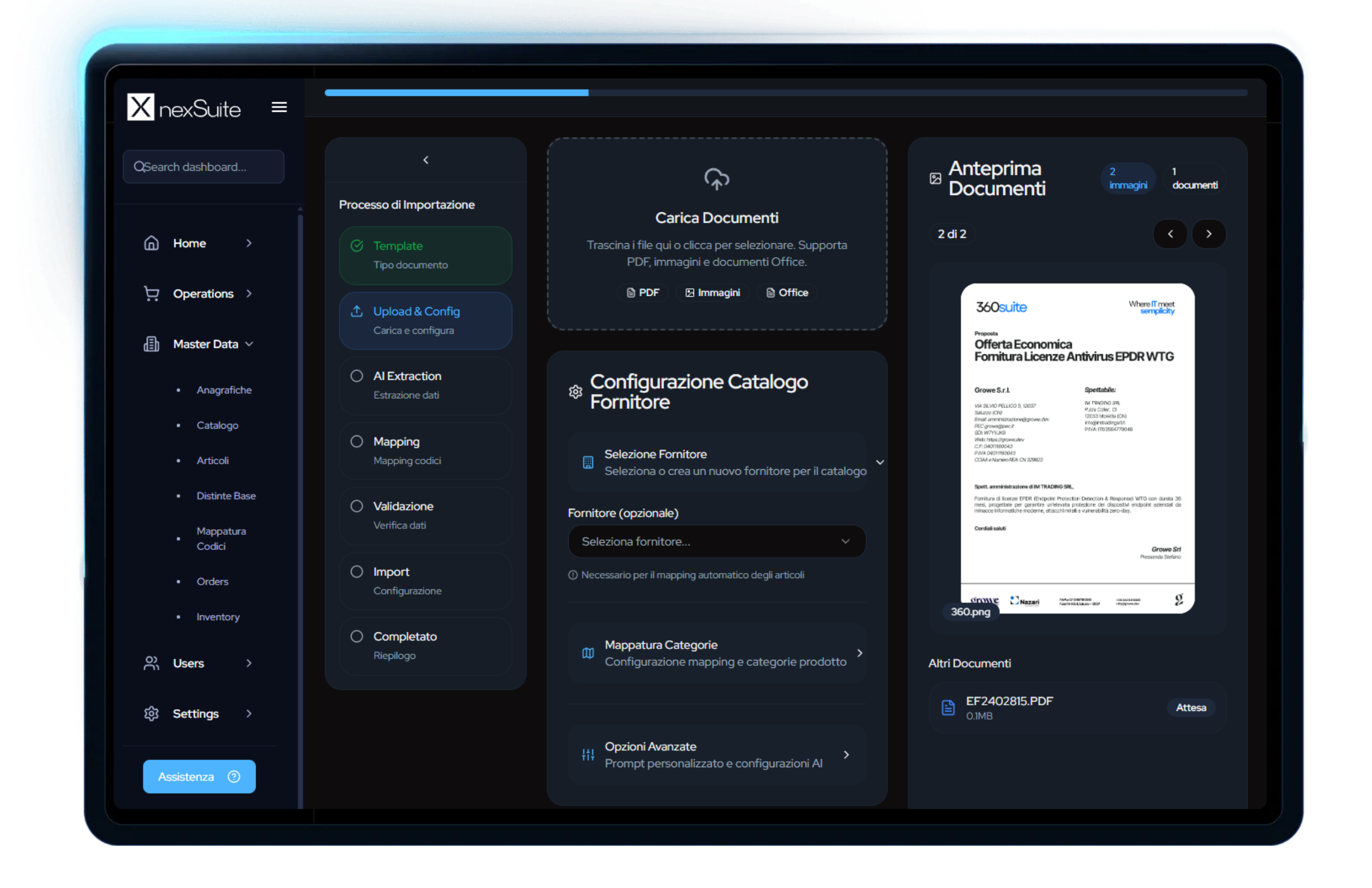
Task: Open the Seleziona fornitore dropdown
Action: coord(716,541)
